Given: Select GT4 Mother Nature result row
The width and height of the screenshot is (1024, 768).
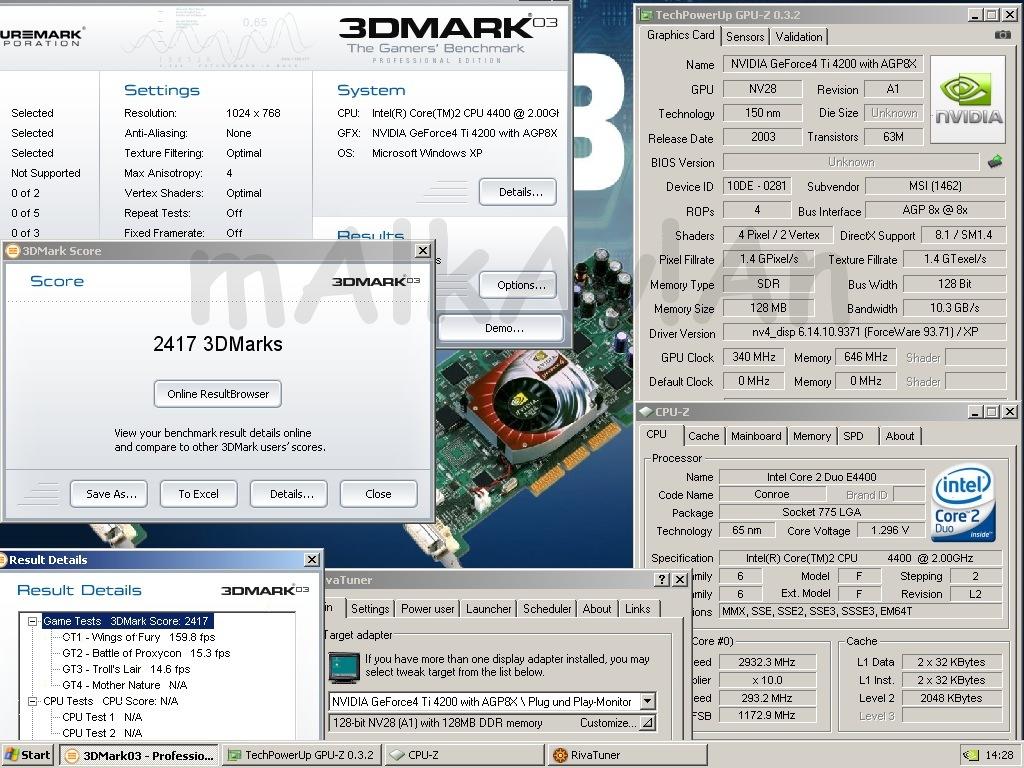Looking at the screenshot, I should coord(125,685).
